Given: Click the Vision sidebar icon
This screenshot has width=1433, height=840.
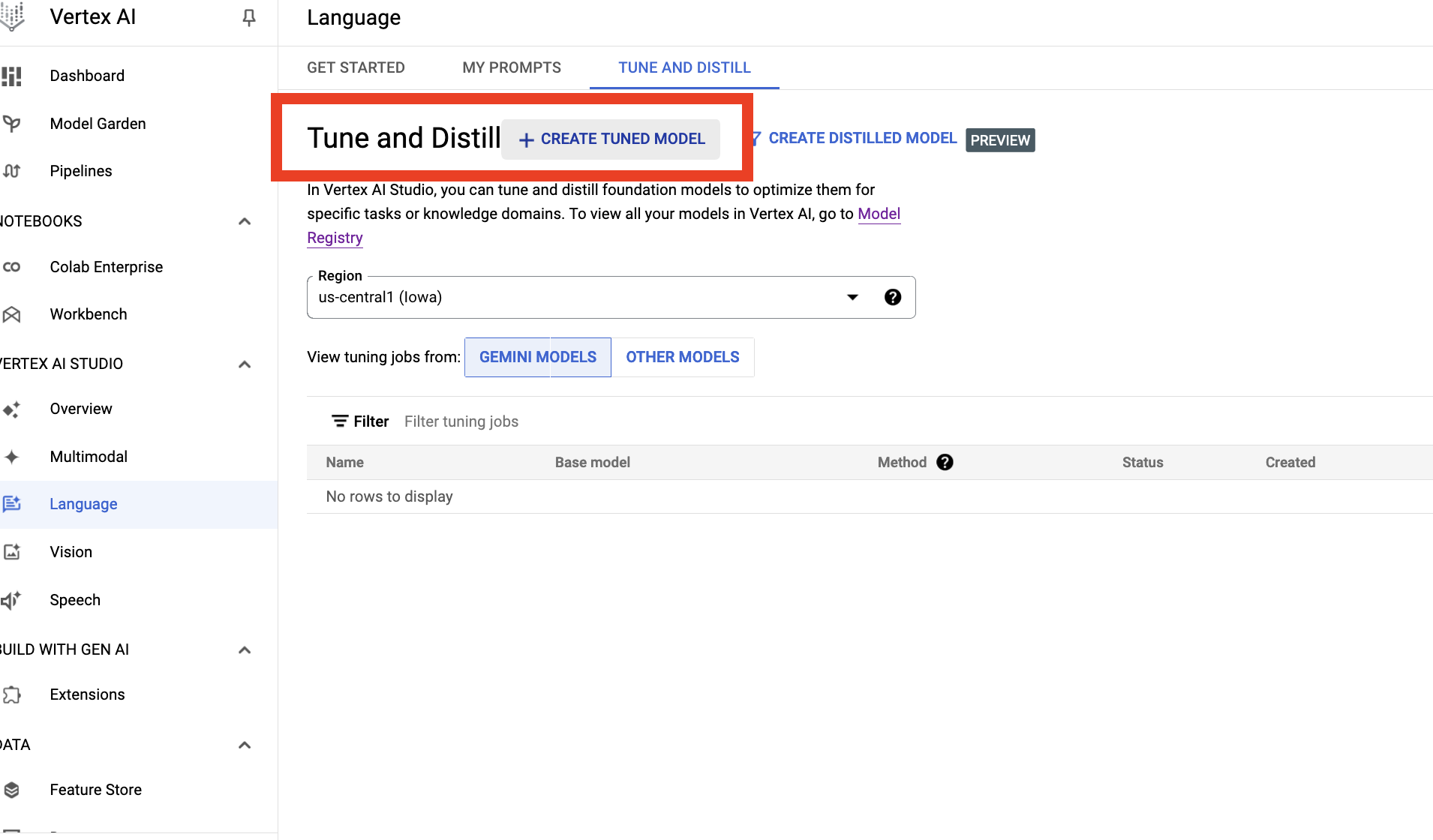Looking at the screenshot, I should pyautogui.click(x=11, y=552).
